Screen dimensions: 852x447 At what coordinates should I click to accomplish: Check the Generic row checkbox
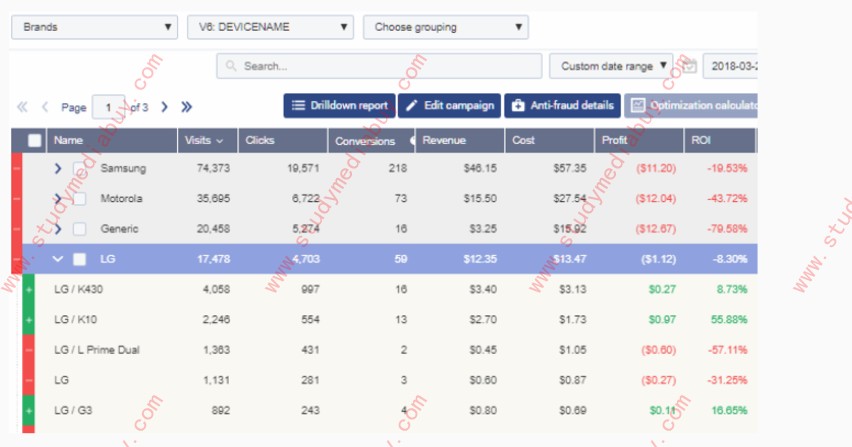click(x=79, y=229)
